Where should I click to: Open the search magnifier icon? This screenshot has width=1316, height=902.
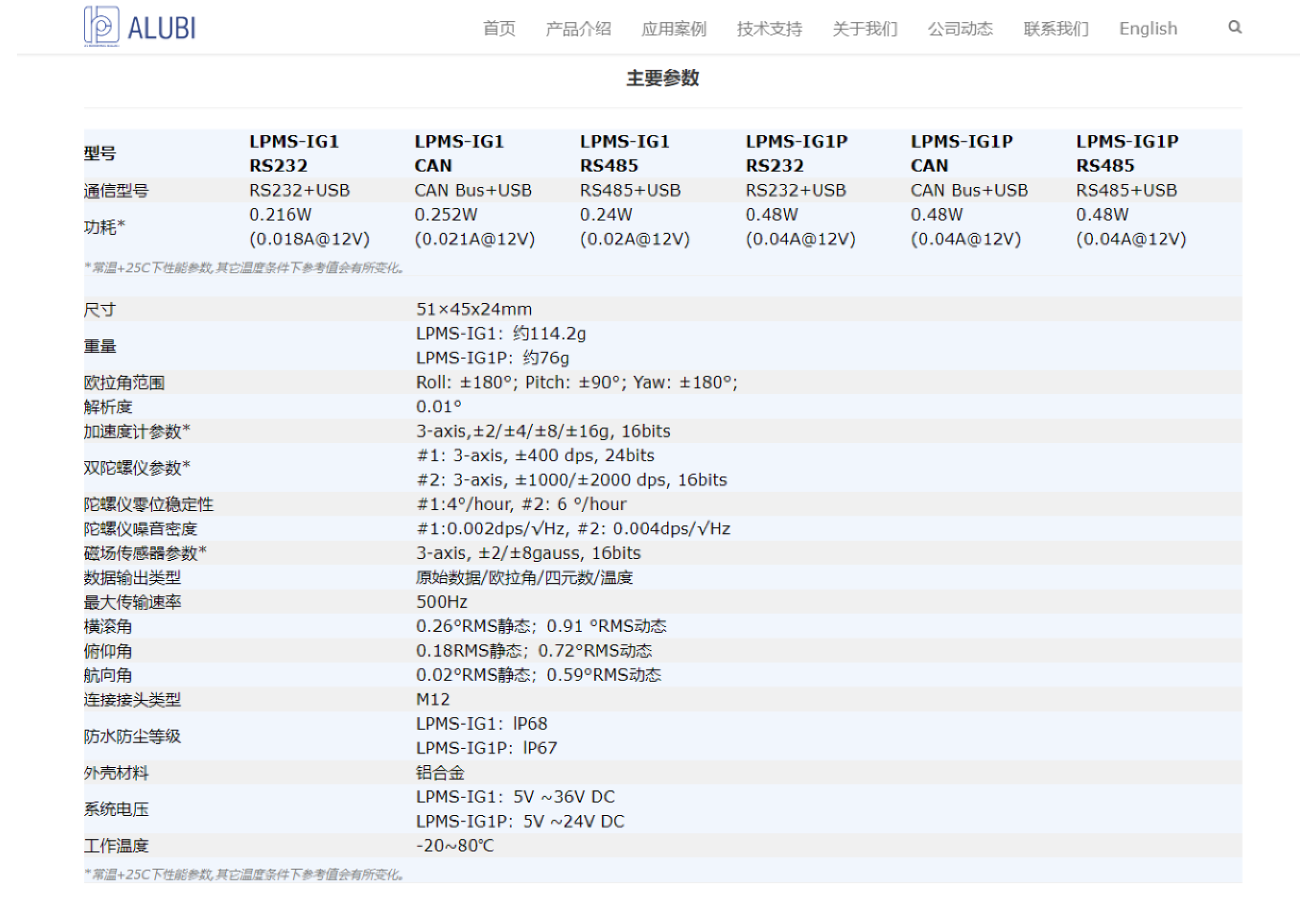coord(1234,27)
